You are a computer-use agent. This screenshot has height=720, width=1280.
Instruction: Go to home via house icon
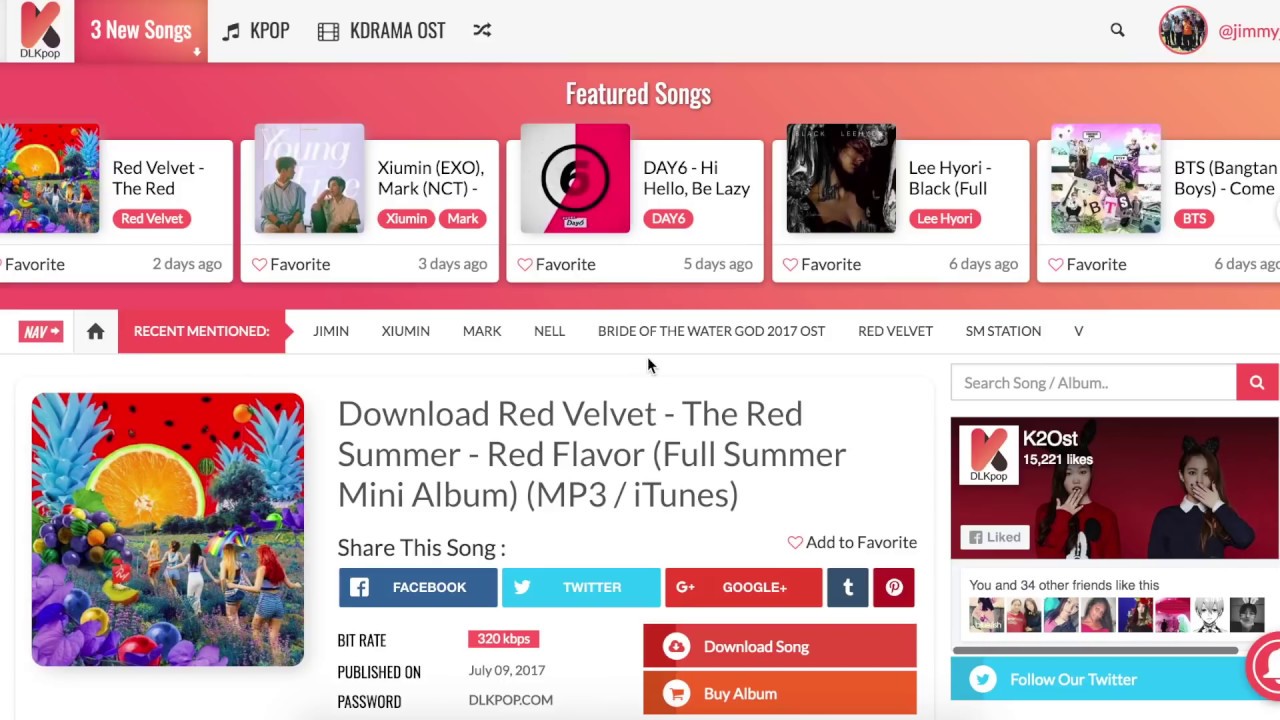click(x=95, y=331)
